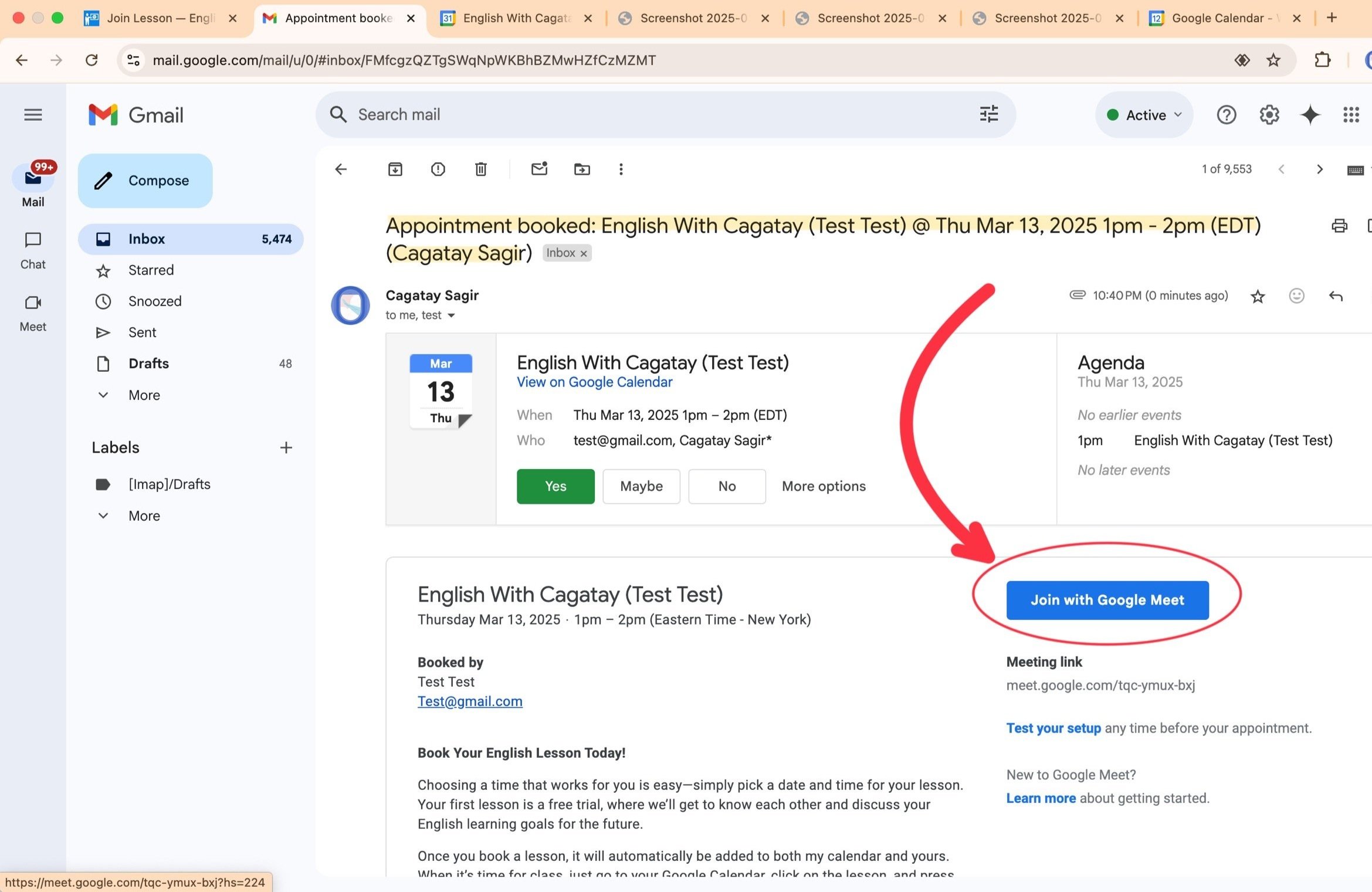Open the Google apps grid
Screen dimensions: 1372x892
pyautogui.click(x=1351, y=115)
